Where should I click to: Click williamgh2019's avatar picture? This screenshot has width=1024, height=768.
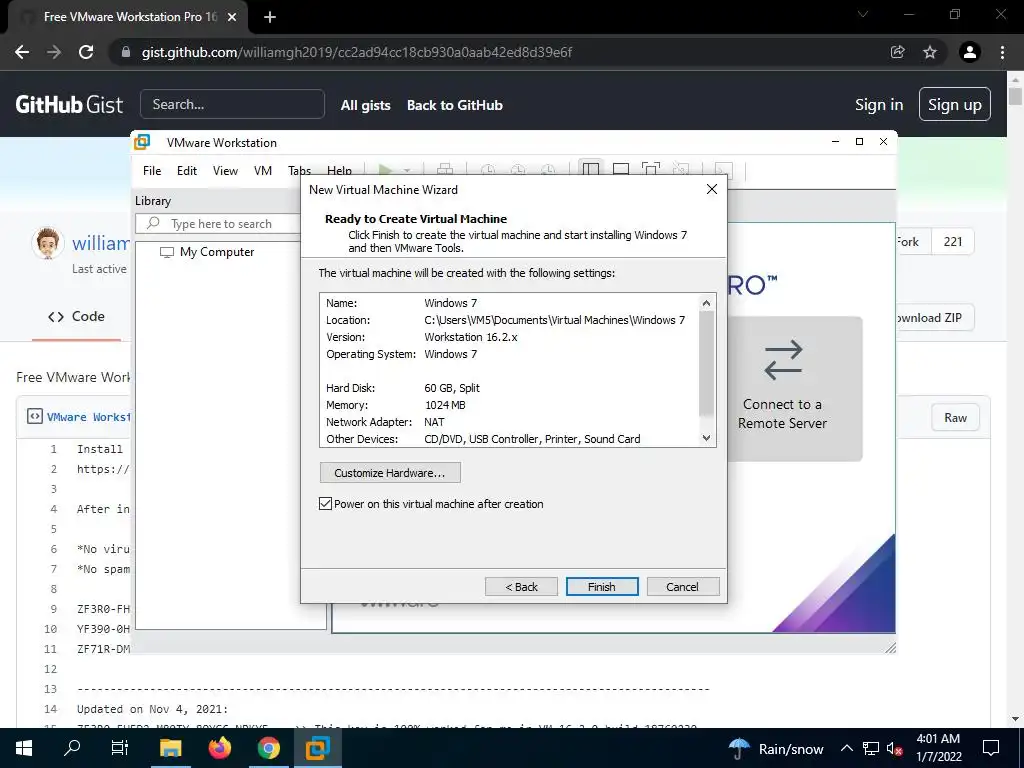(48, 243)
